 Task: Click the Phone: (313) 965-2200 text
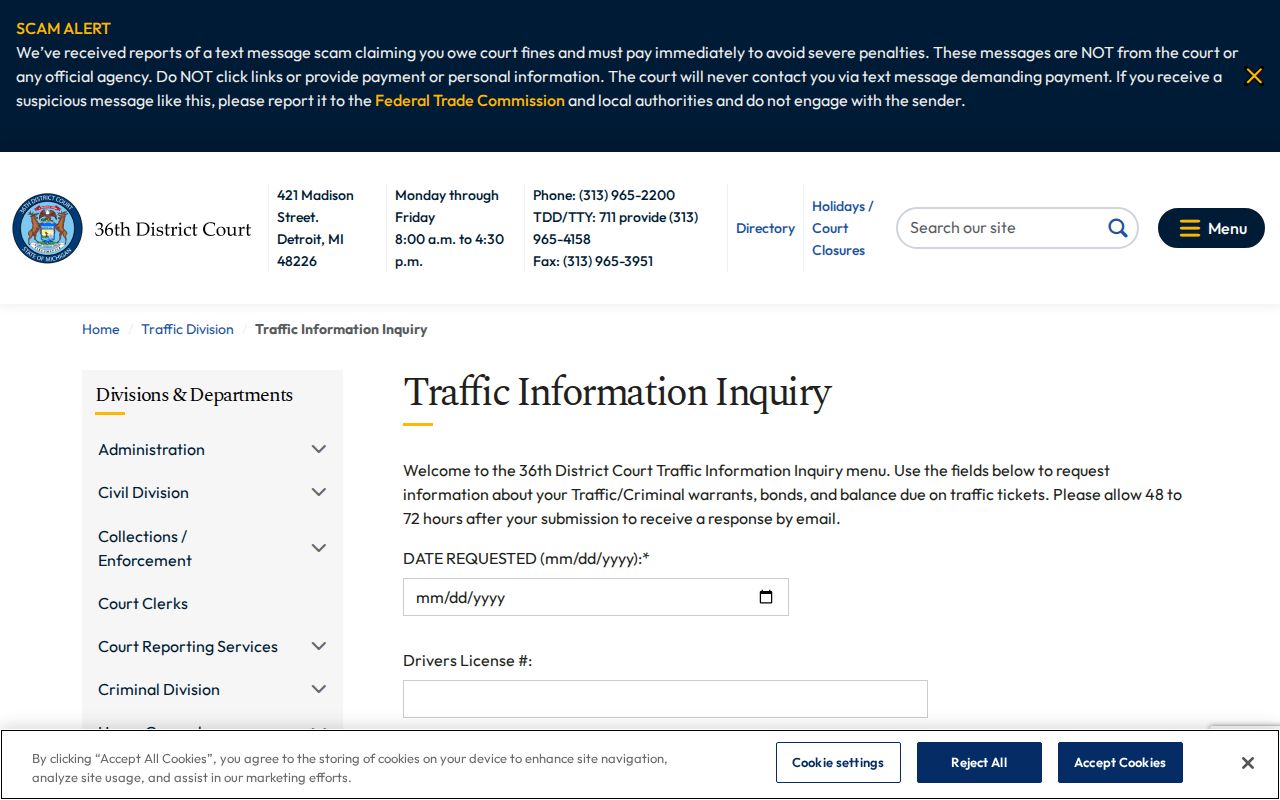coord(604,195)
